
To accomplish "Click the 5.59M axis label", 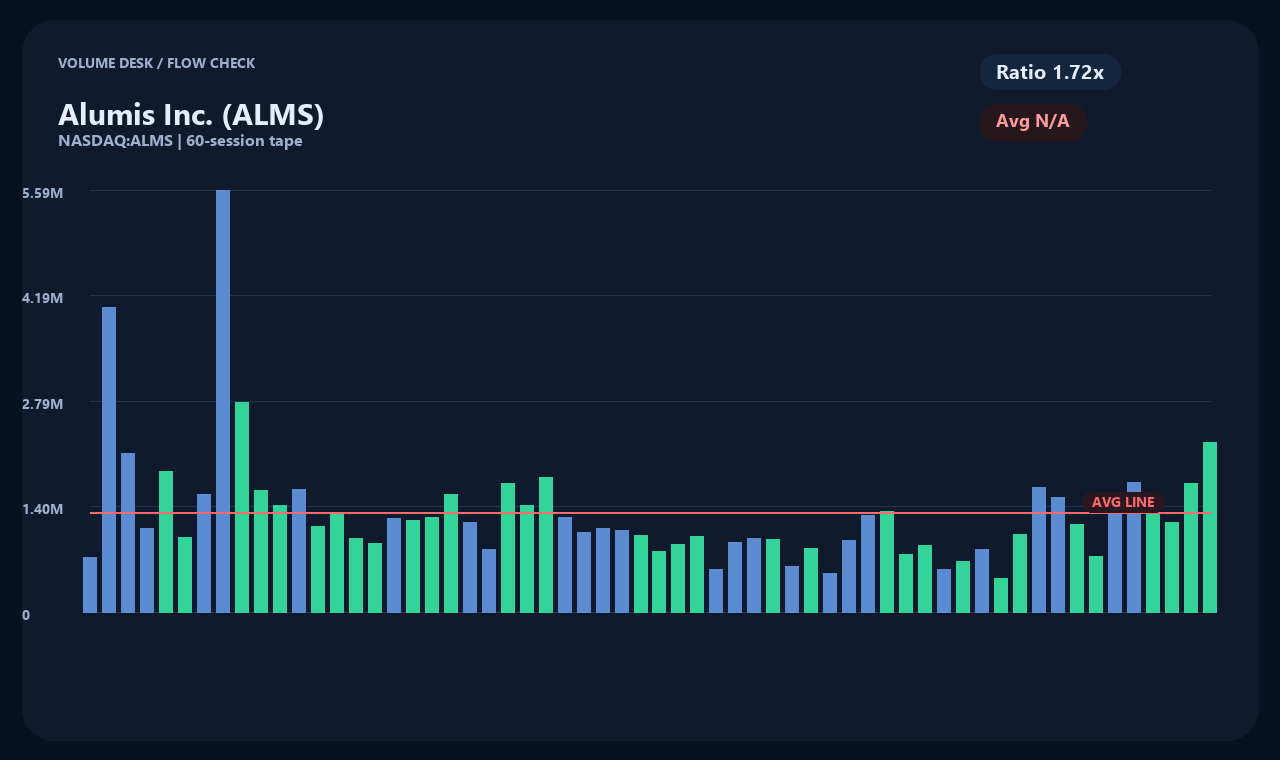I will click(42, 192).
